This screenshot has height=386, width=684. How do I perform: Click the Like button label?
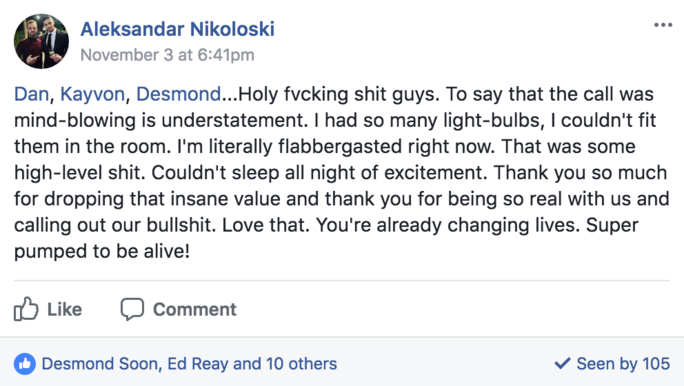click(x=65, y=309)
